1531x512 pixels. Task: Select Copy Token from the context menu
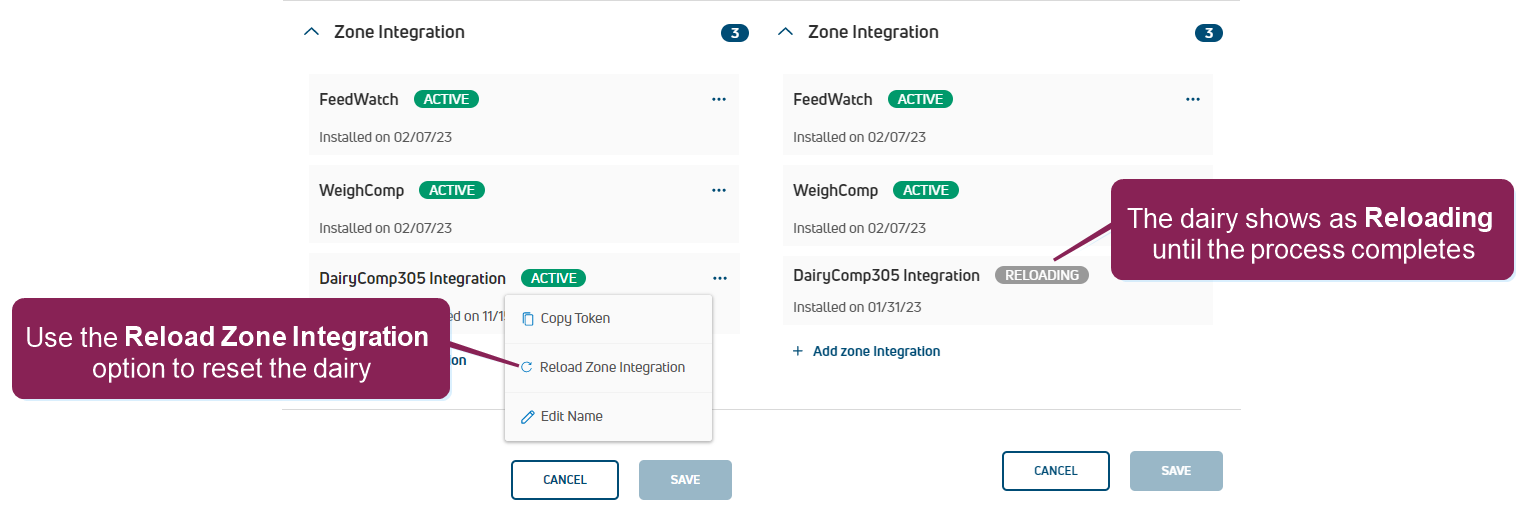pyautogui.click(x=575, y=319)
